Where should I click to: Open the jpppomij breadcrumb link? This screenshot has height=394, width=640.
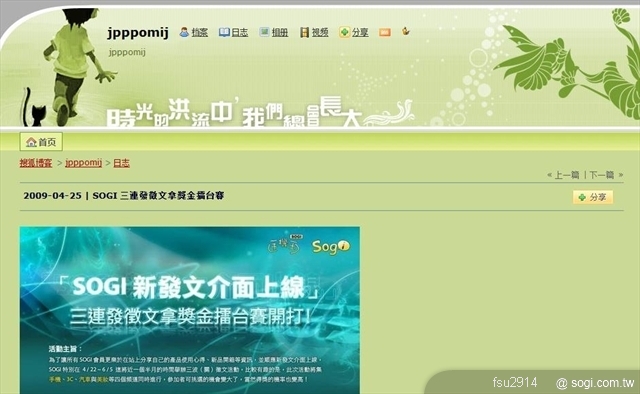click(84, 163)
